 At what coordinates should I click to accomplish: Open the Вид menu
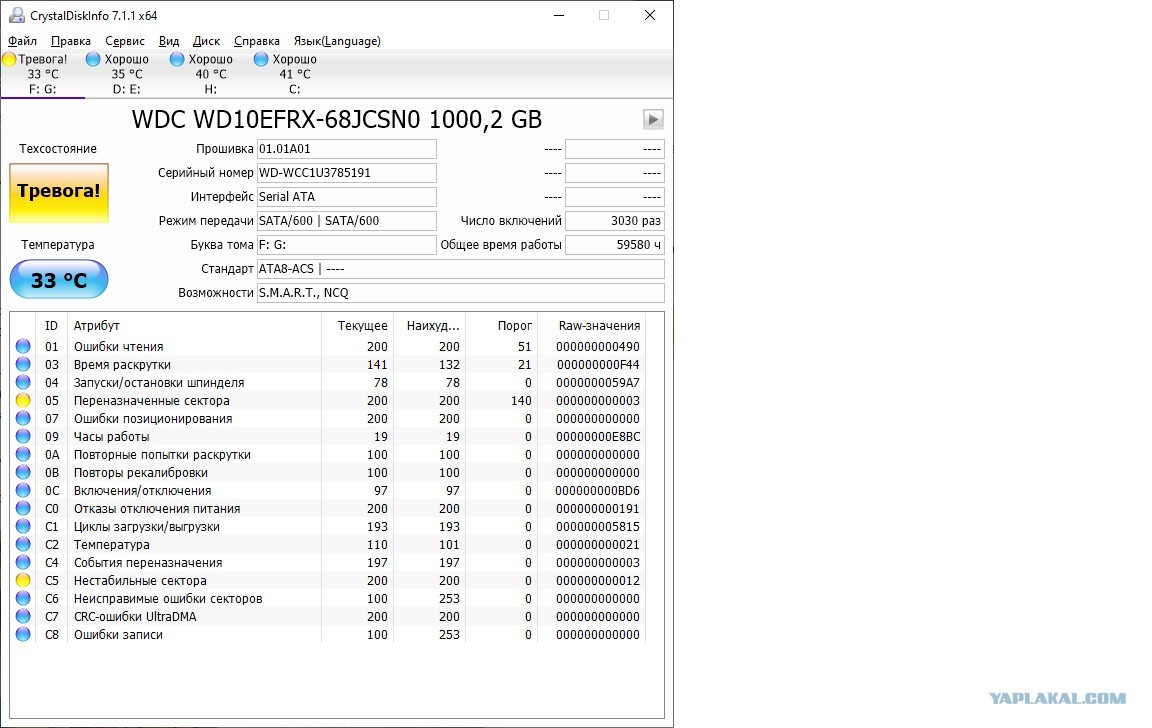coord(169,41)
